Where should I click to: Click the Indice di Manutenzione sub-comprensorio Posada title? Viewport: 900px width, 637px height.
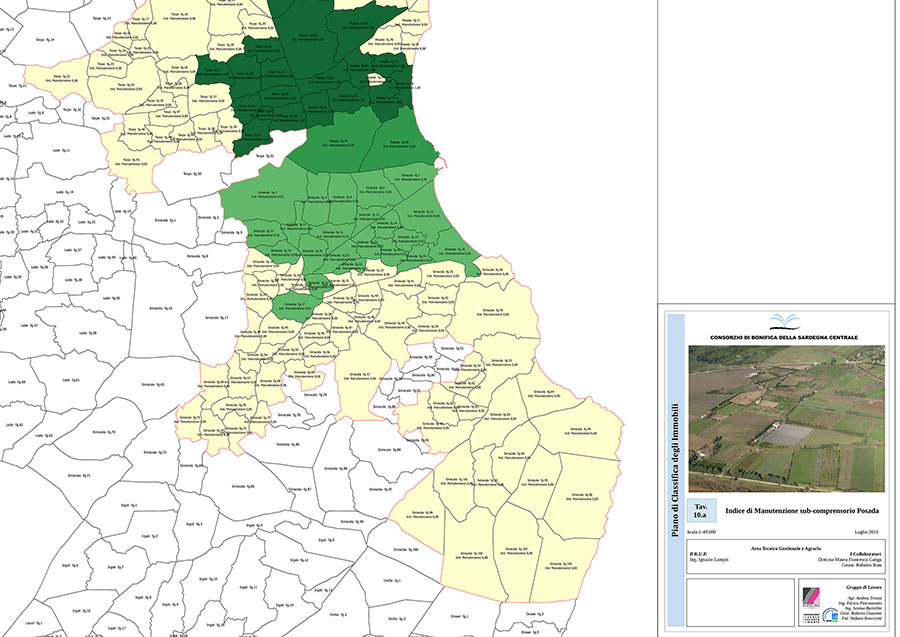point(802,510)
